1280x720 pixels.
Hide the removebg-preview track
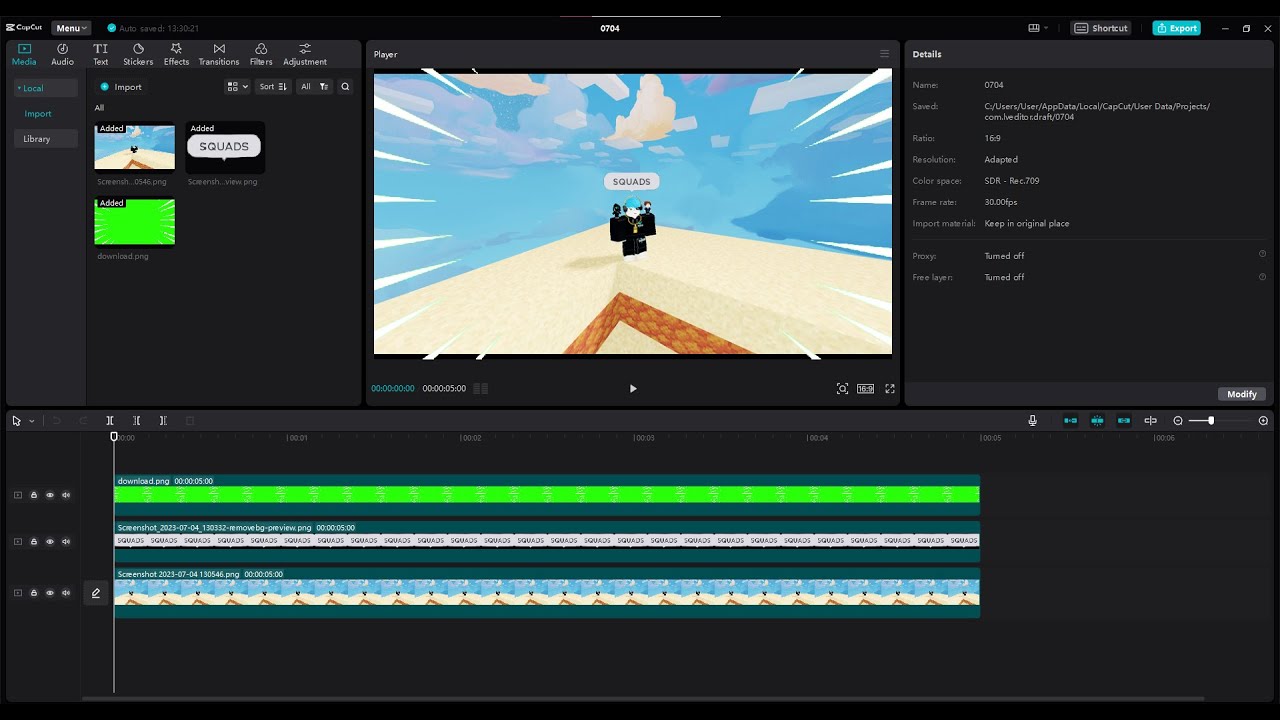[x=50, y=542]
